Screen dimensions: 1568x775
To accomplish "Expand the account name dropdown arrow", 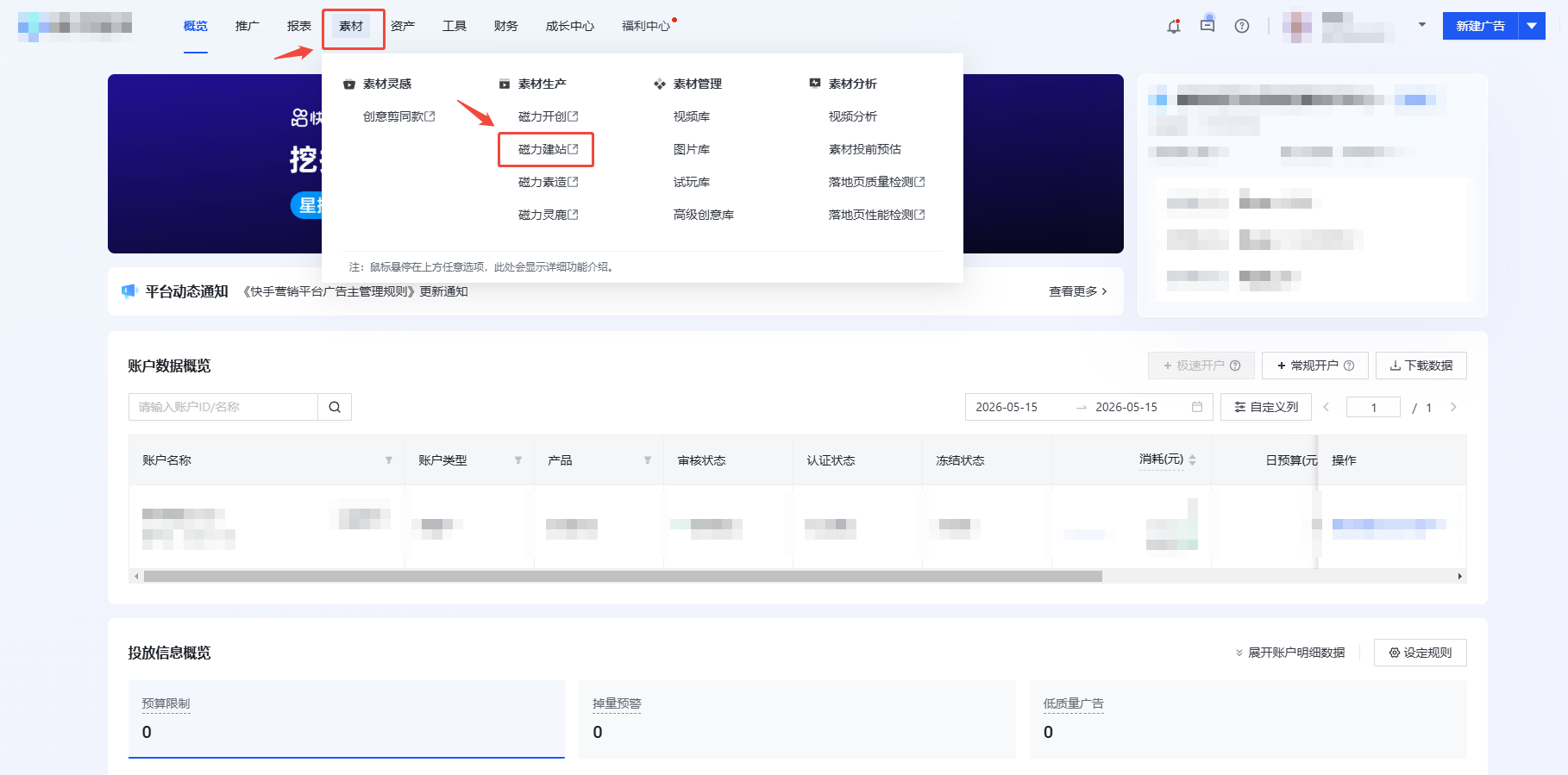I will point(1422,25).
